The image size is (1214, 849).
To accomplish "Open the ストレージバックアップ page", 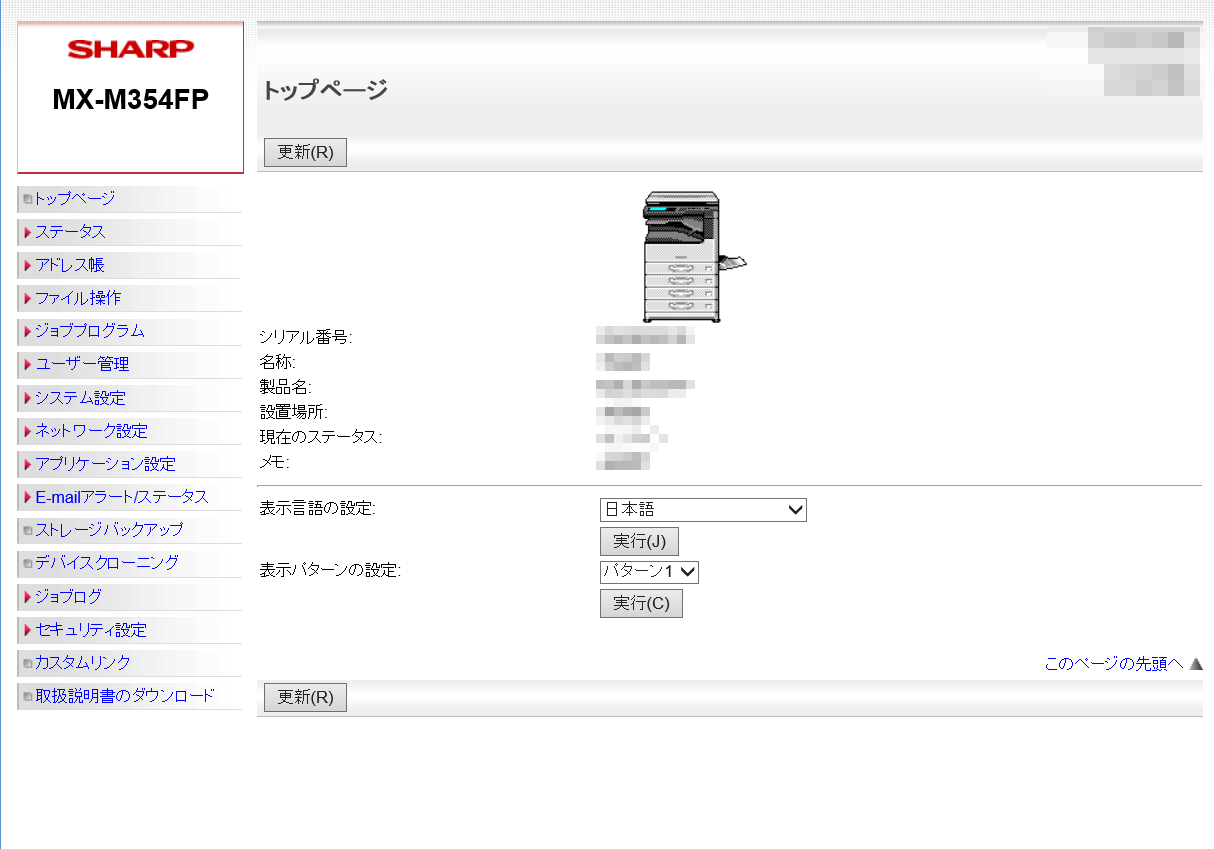I will (x=109, y=529).
